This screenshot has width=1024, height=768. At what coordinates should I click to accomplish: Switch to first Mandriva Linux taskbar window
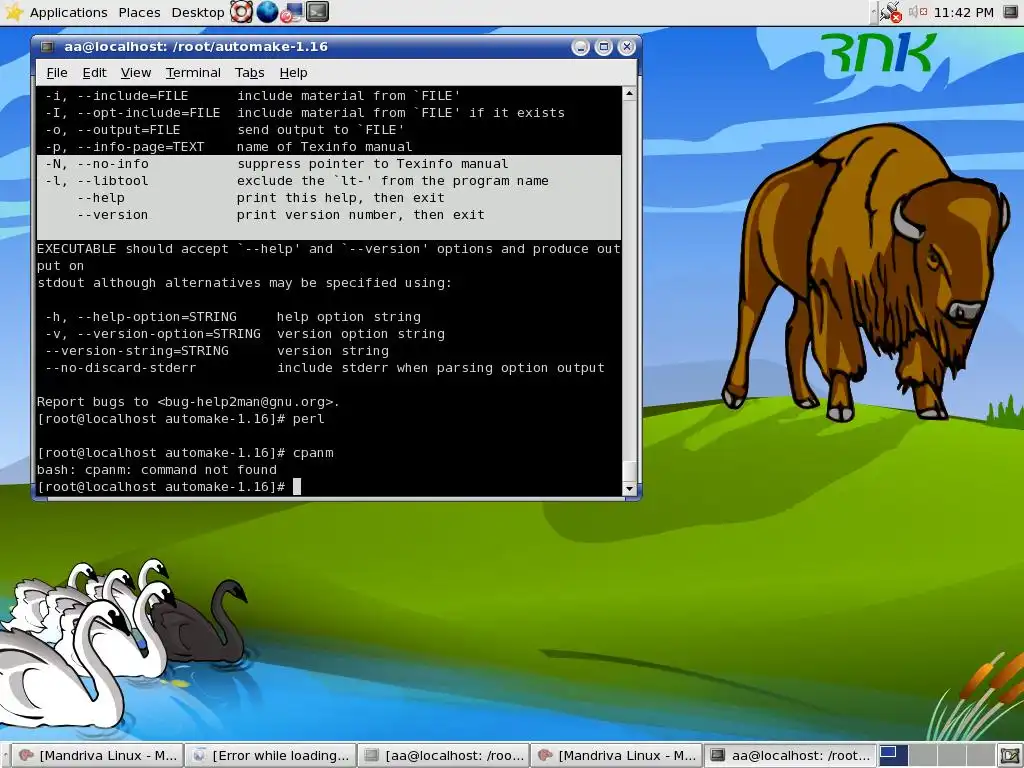coord(98,756)
